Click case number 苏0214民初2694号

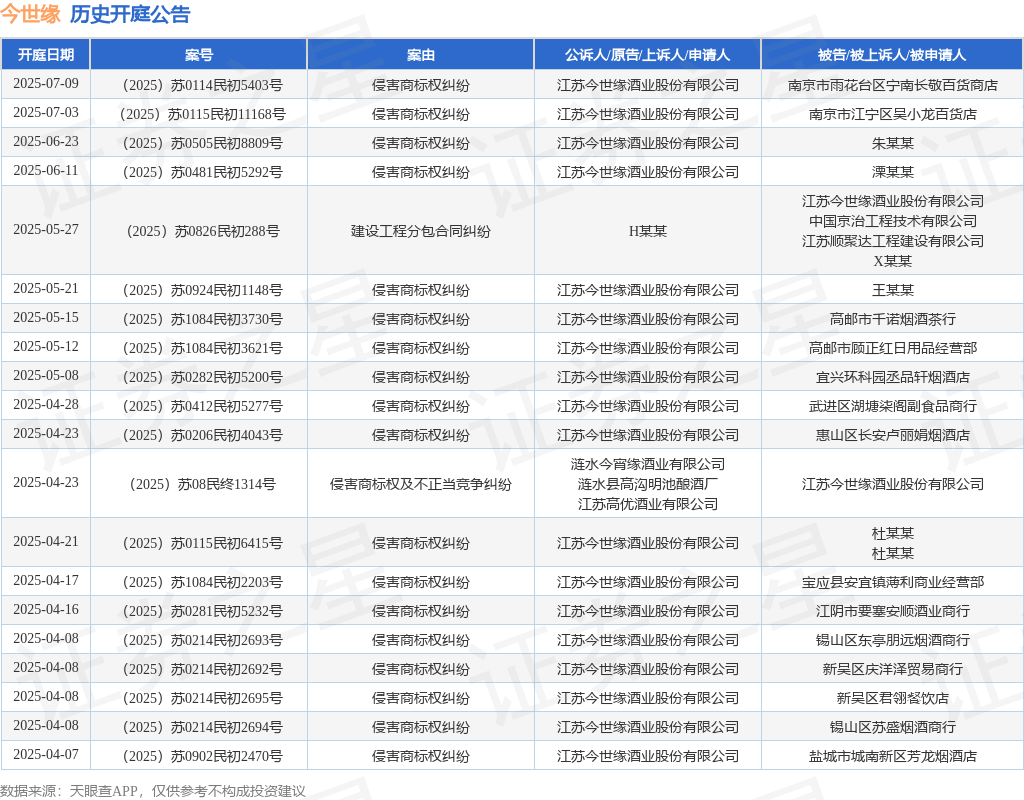tap(202, 727)
